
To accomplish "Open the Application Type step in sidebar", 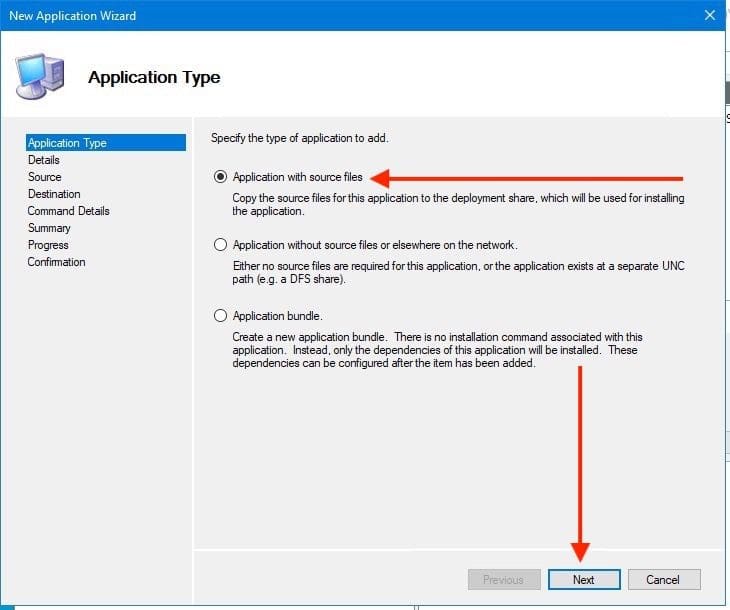I will click(x=67, y=143).
